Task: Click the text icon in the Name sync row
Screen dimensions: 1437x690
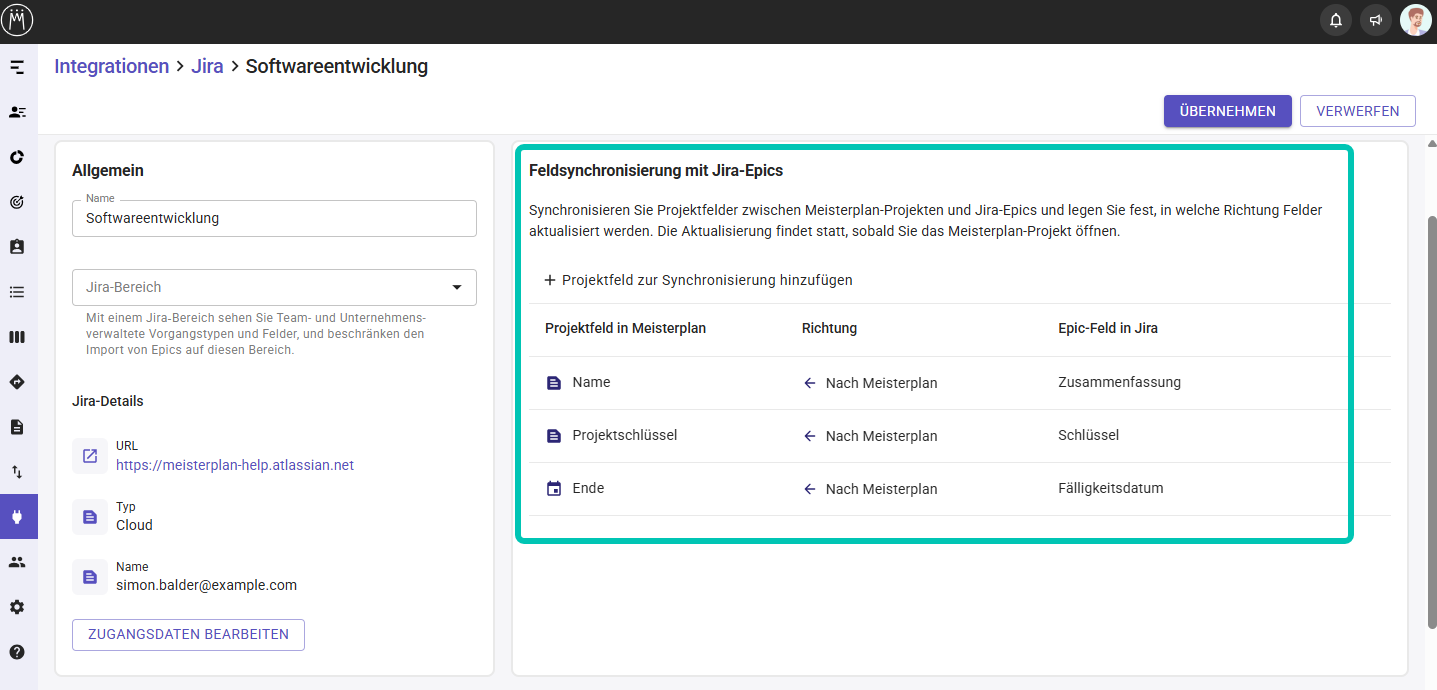Action: click(x=554, y=383)
